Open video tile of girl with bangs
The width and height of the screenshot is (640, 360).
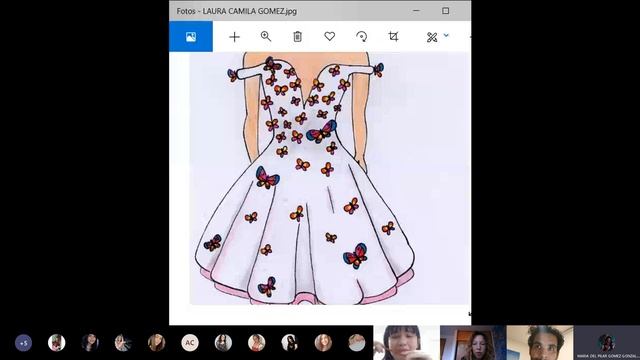[406, 342]
